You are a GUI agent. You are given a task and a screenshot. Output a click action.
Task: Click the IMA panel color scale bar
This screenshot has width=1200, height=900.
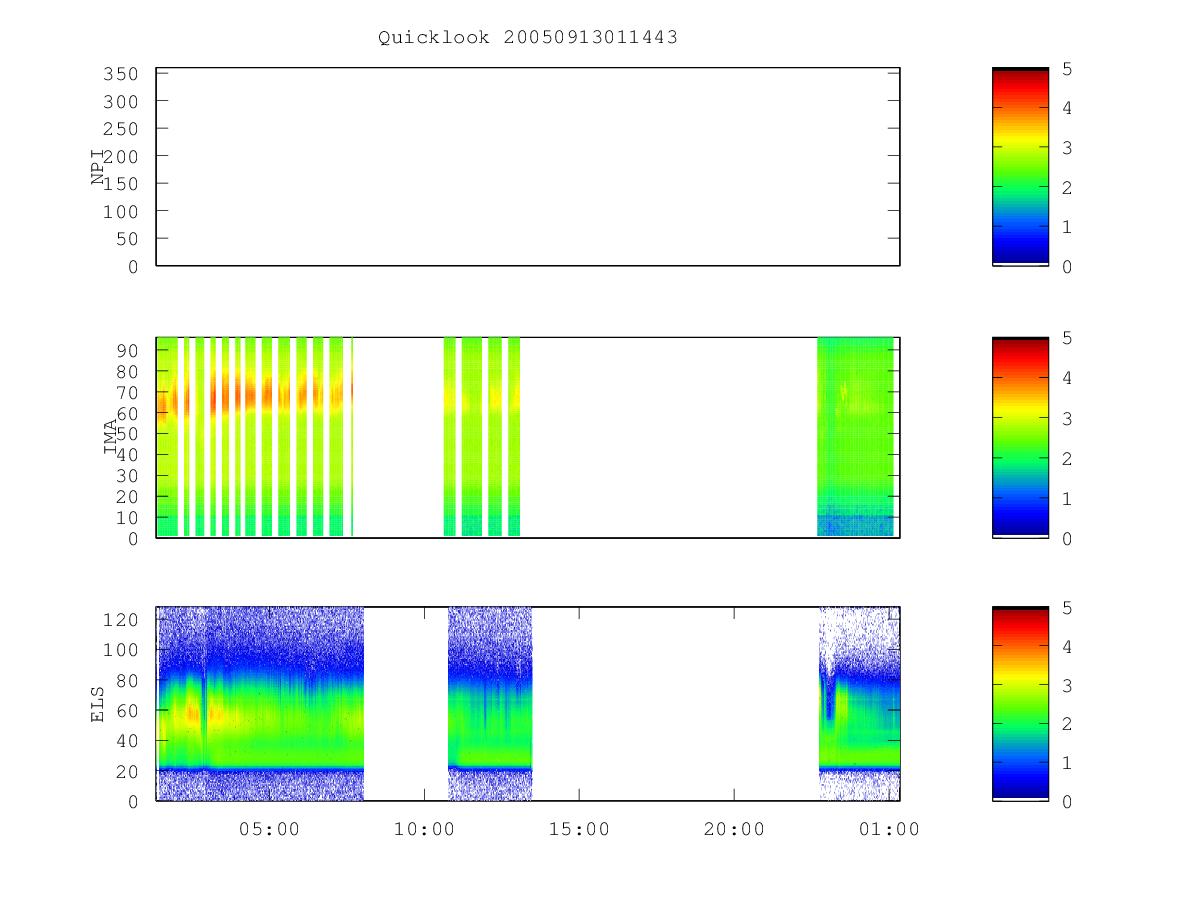[x=1020, y=437]
